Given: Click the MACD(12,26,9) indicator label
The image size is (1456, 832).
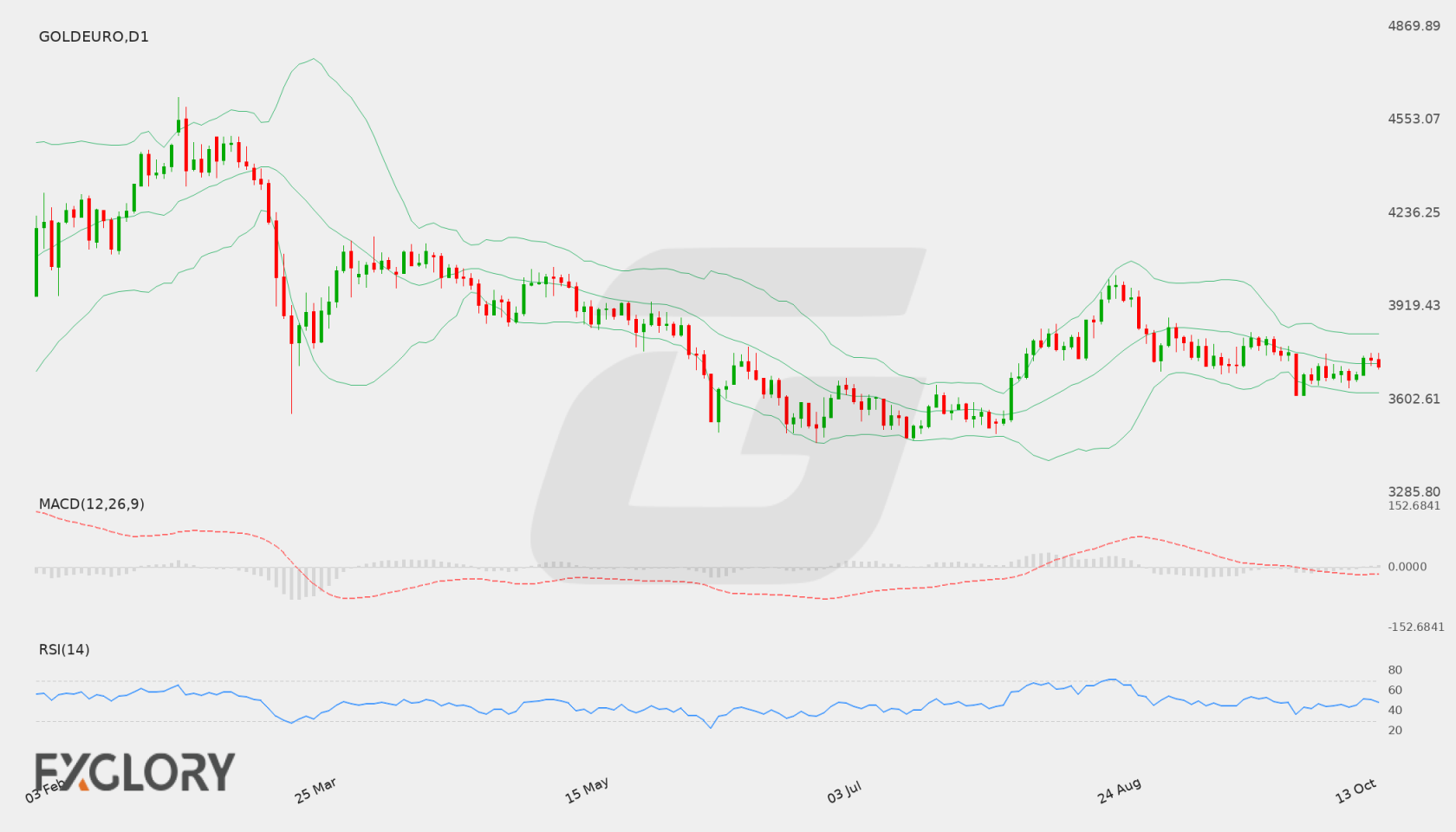Looking at the screenshot, I should tap(92, 504).
